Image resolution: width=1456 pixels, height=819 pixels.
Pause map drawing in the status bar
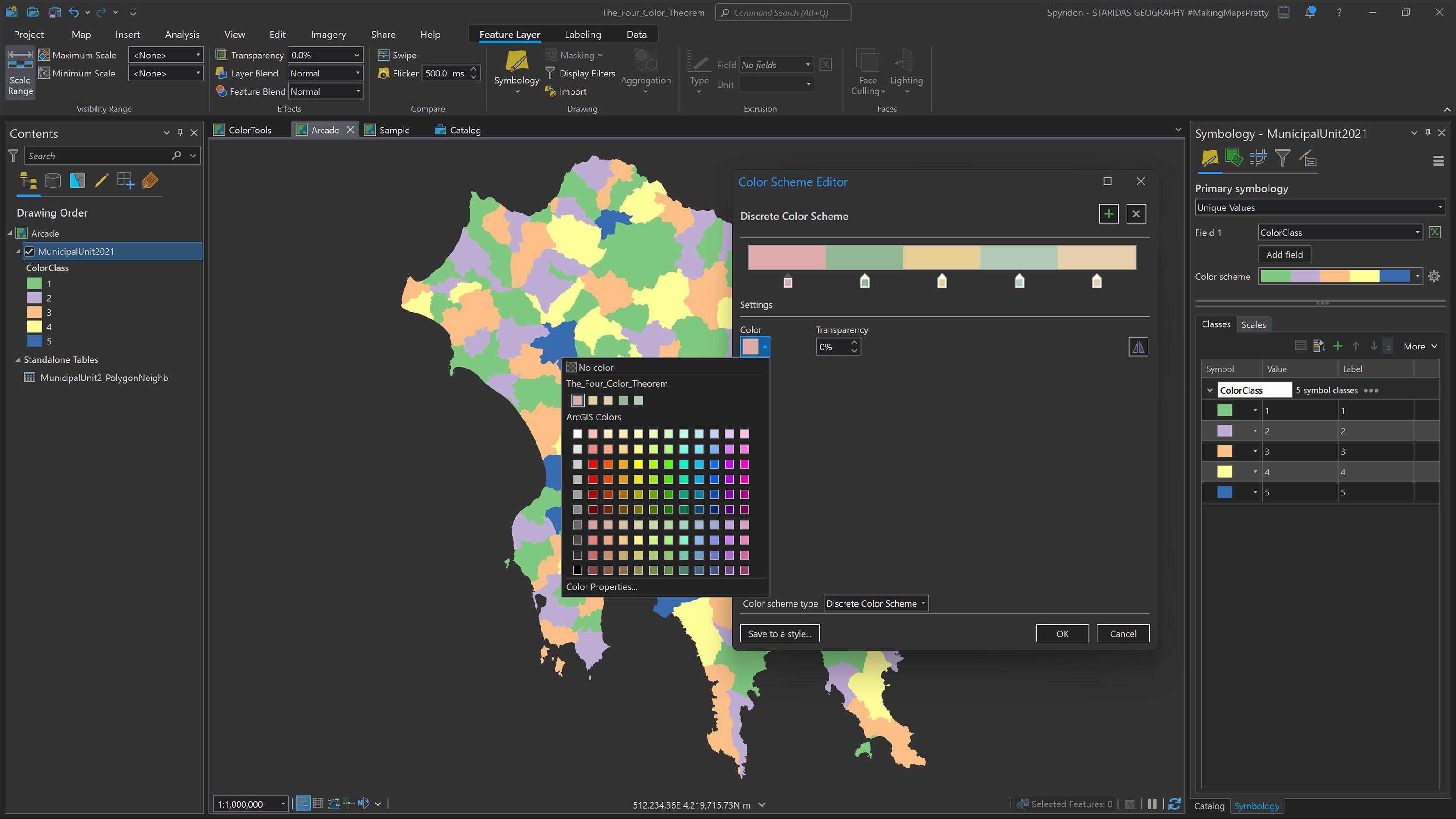[1153, 804]
